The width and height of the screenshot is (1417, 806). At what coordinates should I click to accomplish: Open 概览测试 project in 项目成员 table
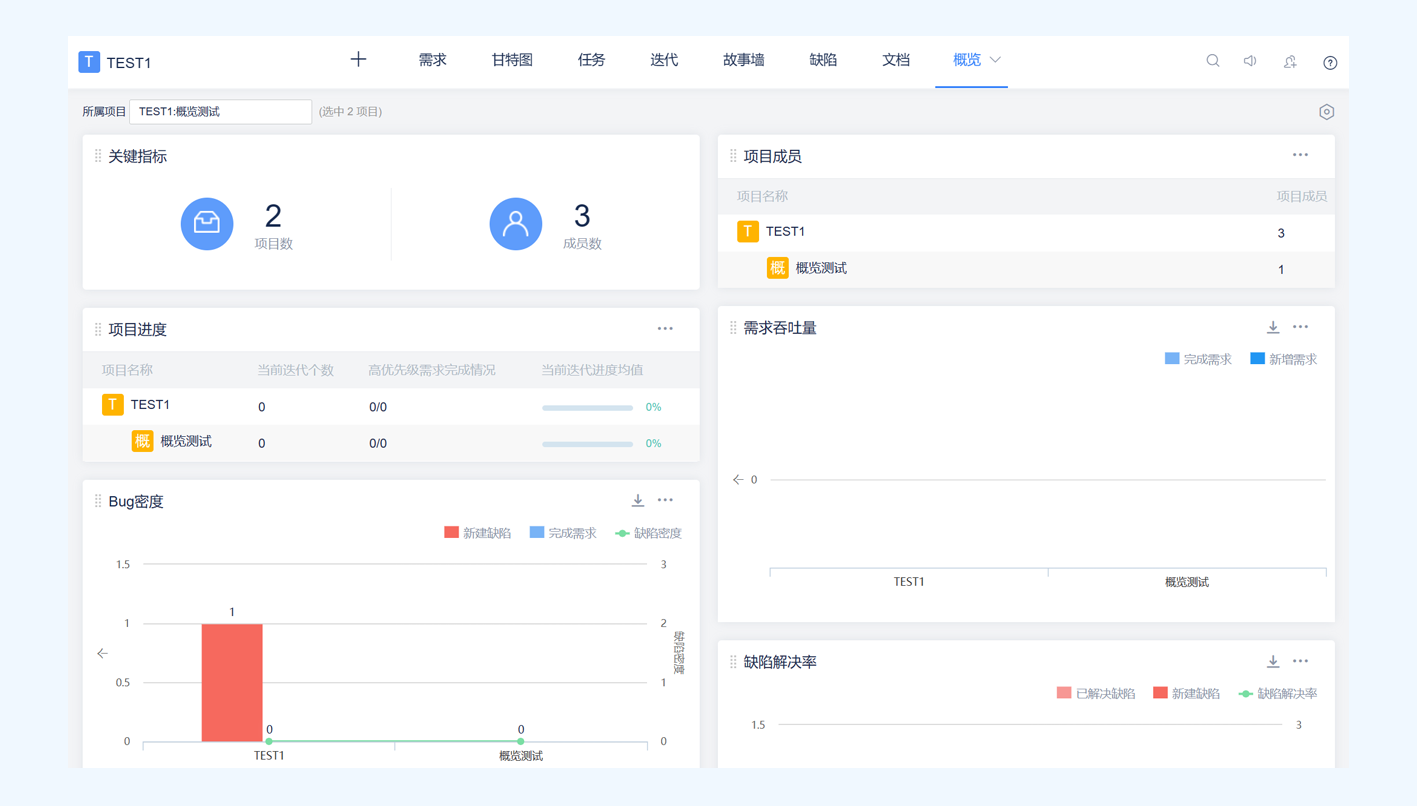pyautogui.click(x=821, y=268)
